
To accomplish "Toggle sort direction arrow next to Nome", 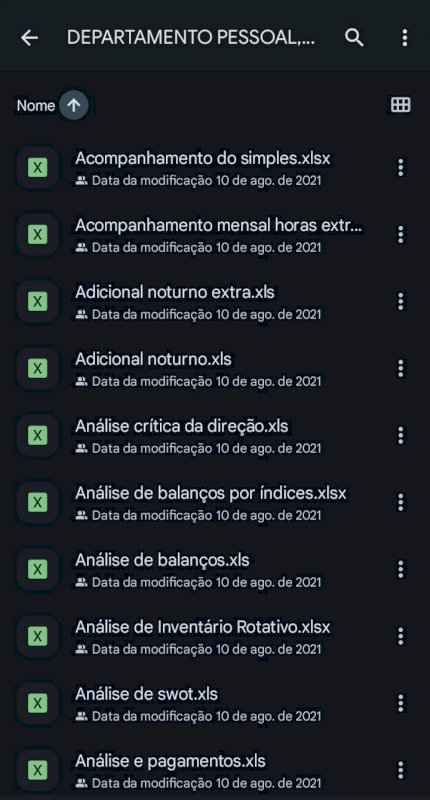I will point(73,105).
